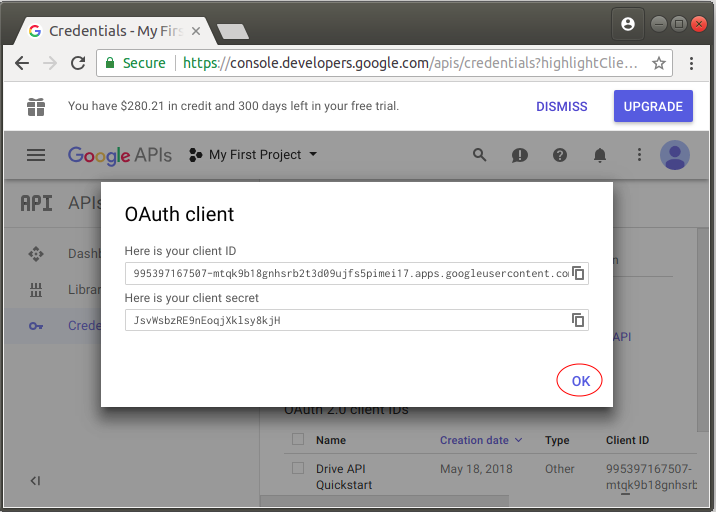This screenshot has height=512, width=716.
Task: Click the Chrome profile icon in title bar
Action: (628, 24)
